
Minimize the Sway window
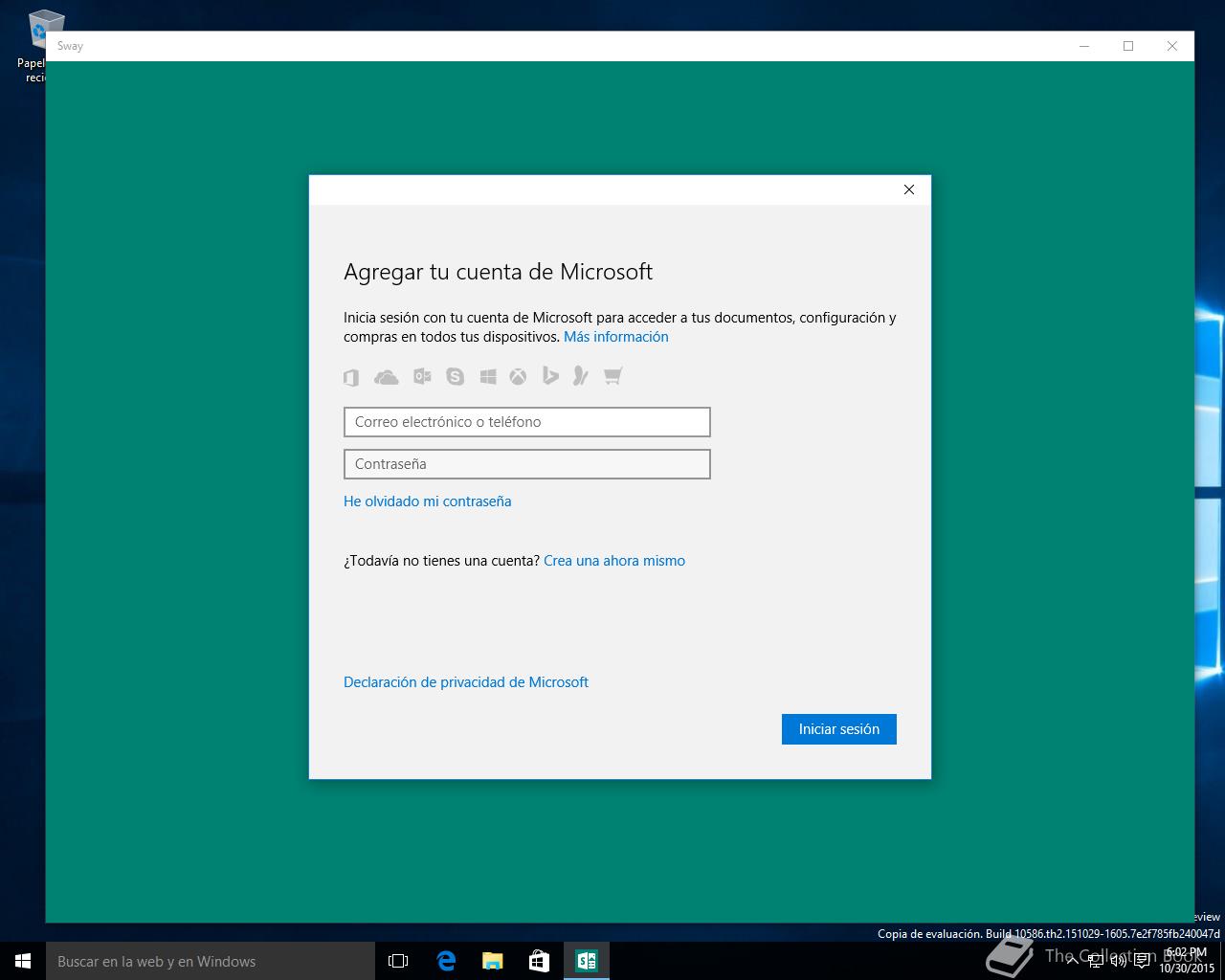(x=1084, y=46)
